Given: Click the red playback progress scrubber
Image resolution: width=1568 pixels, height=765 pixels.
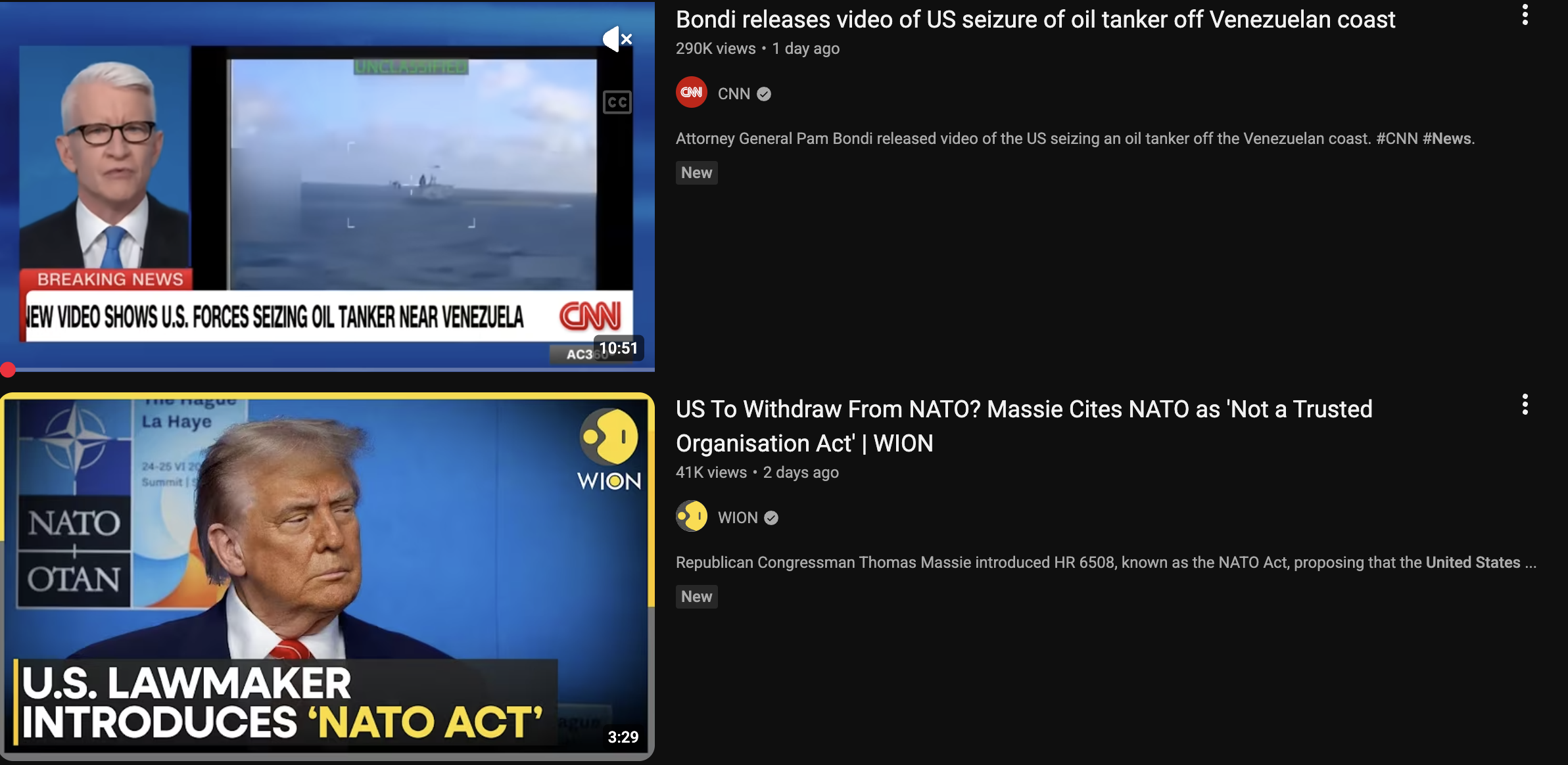Looking at the screenshot, I should 8,369.
